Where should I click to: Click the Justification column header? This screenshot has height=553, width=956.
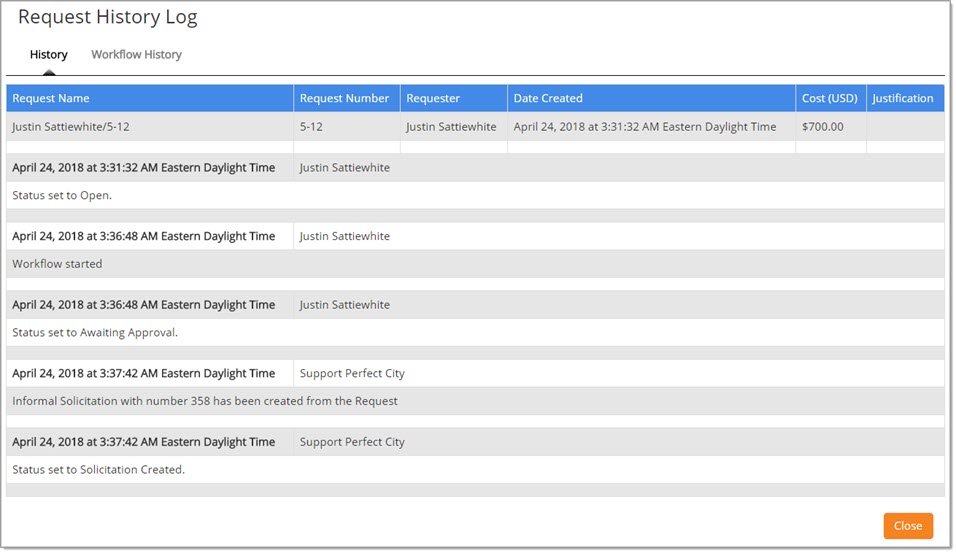click(x=902, y=98)
